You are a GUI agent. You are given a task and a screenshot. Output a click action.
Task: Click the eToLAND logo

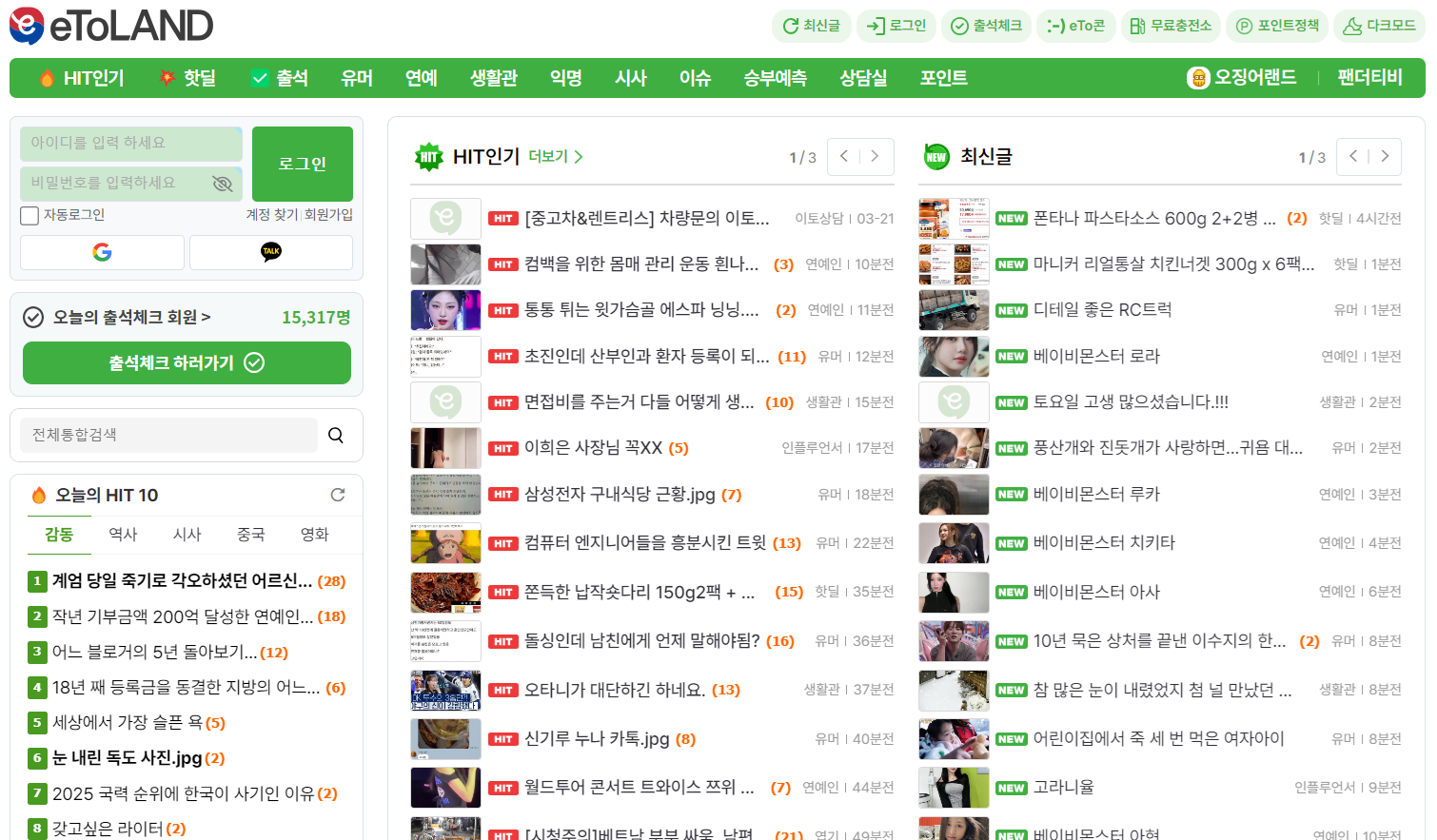click(x=111, y=26)
